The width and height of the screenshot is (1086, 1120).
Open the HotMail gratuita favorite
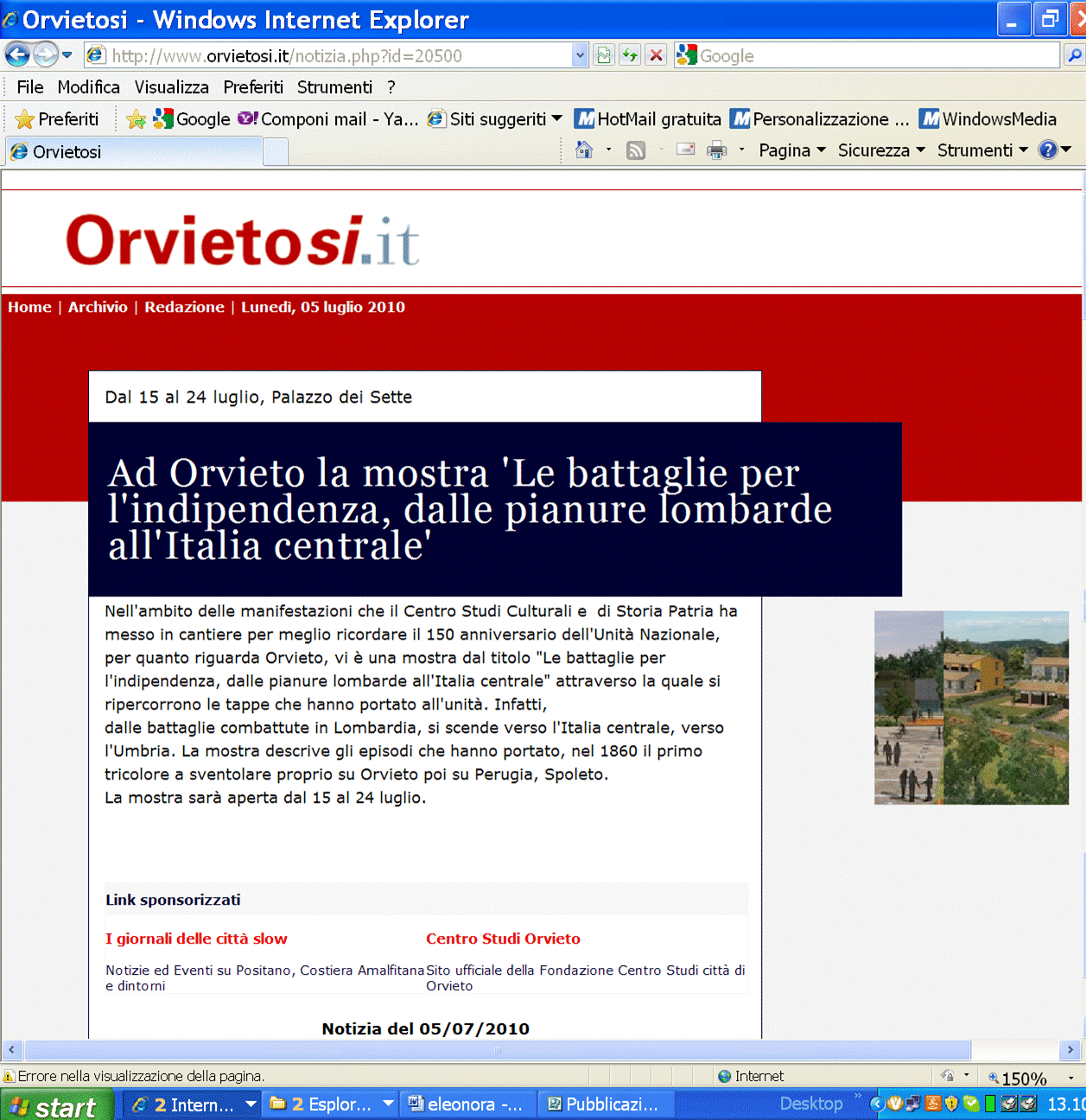(x=648, y=119)
